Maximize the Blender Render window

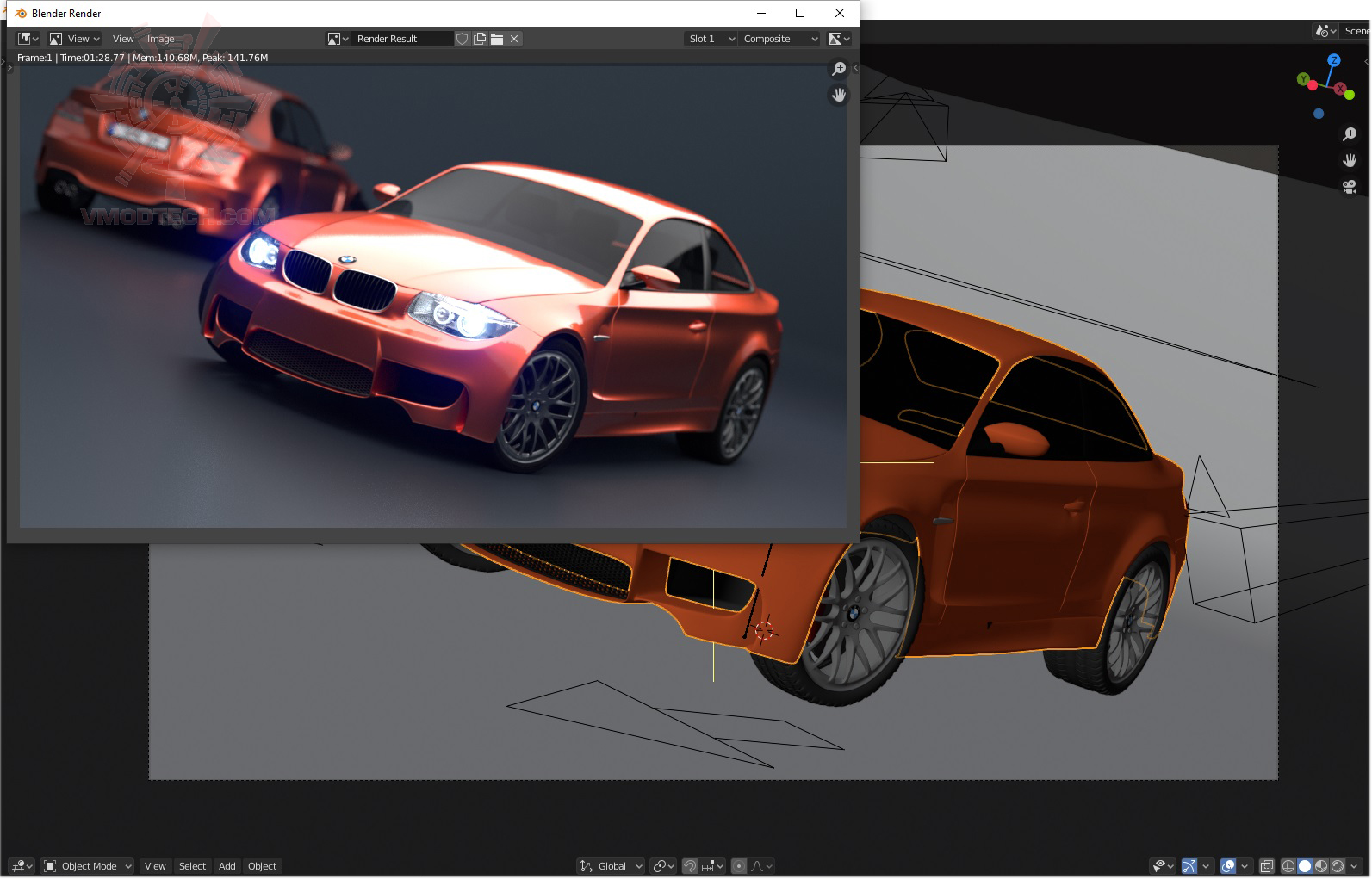pos(800,13)
